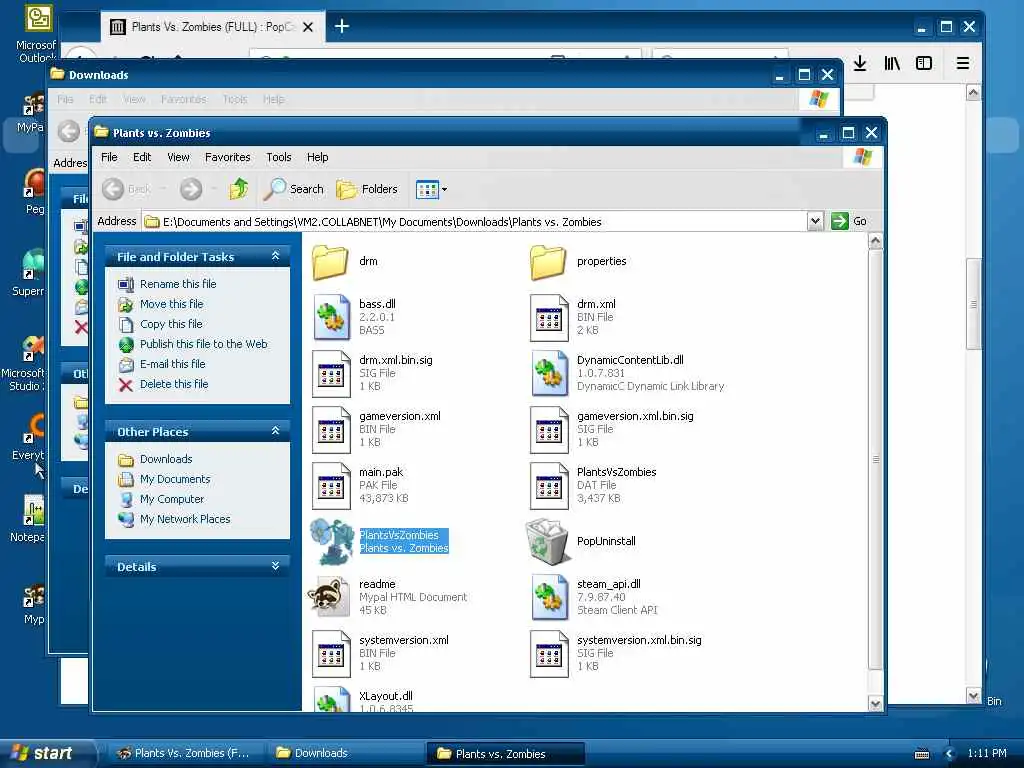1024x768 pixels.
Task: Toggle the Folders pane button
Action: coord(366,189)
